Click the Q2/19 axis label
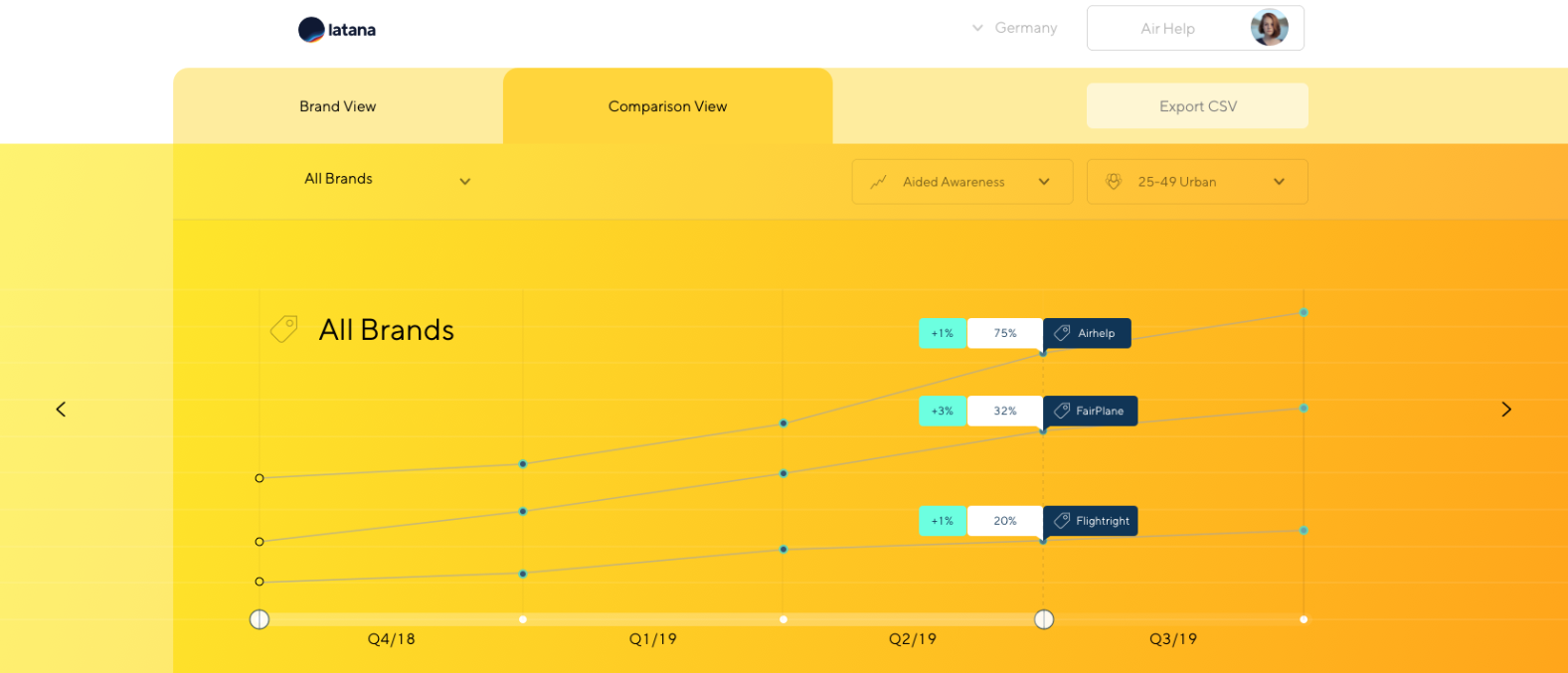The width and height of the screenshot is (1568, 673). [913, 639]
